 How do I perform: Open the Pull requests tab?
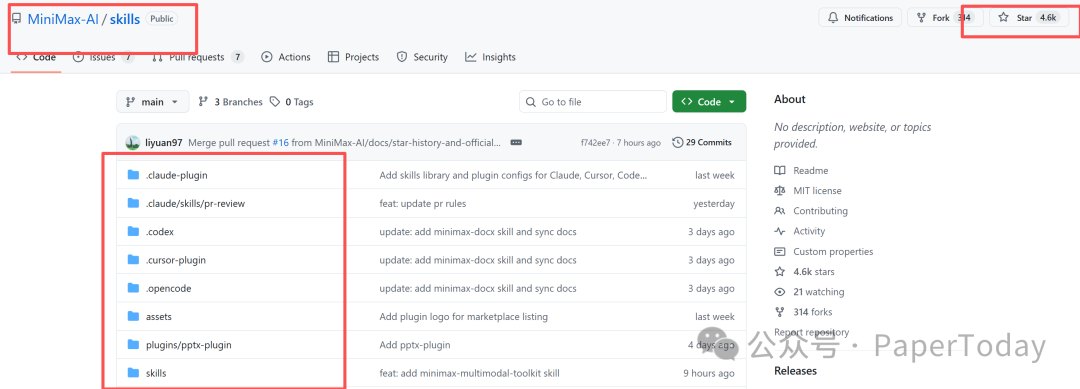tap(198, 57)
